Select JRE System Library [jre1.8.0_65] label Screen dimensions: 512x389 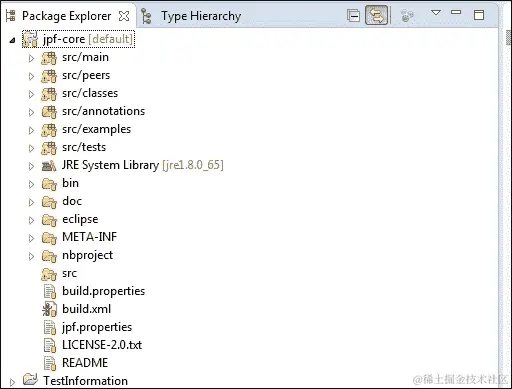[x=143, y=165]
